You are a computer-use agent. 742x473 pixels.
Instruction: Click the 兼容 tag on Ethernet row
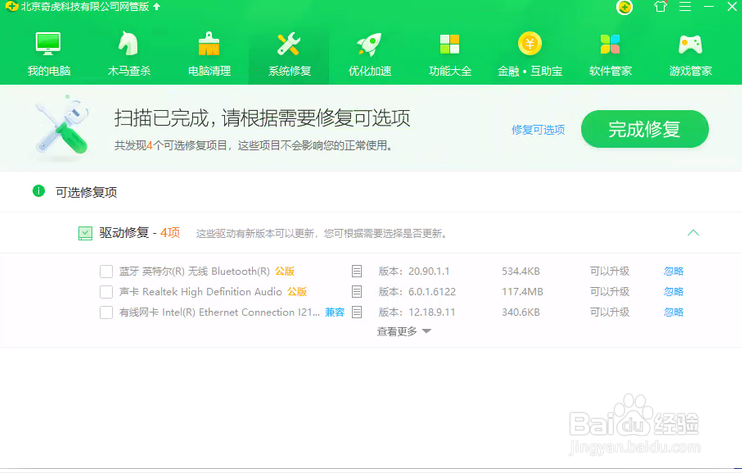tap(335, 312)
